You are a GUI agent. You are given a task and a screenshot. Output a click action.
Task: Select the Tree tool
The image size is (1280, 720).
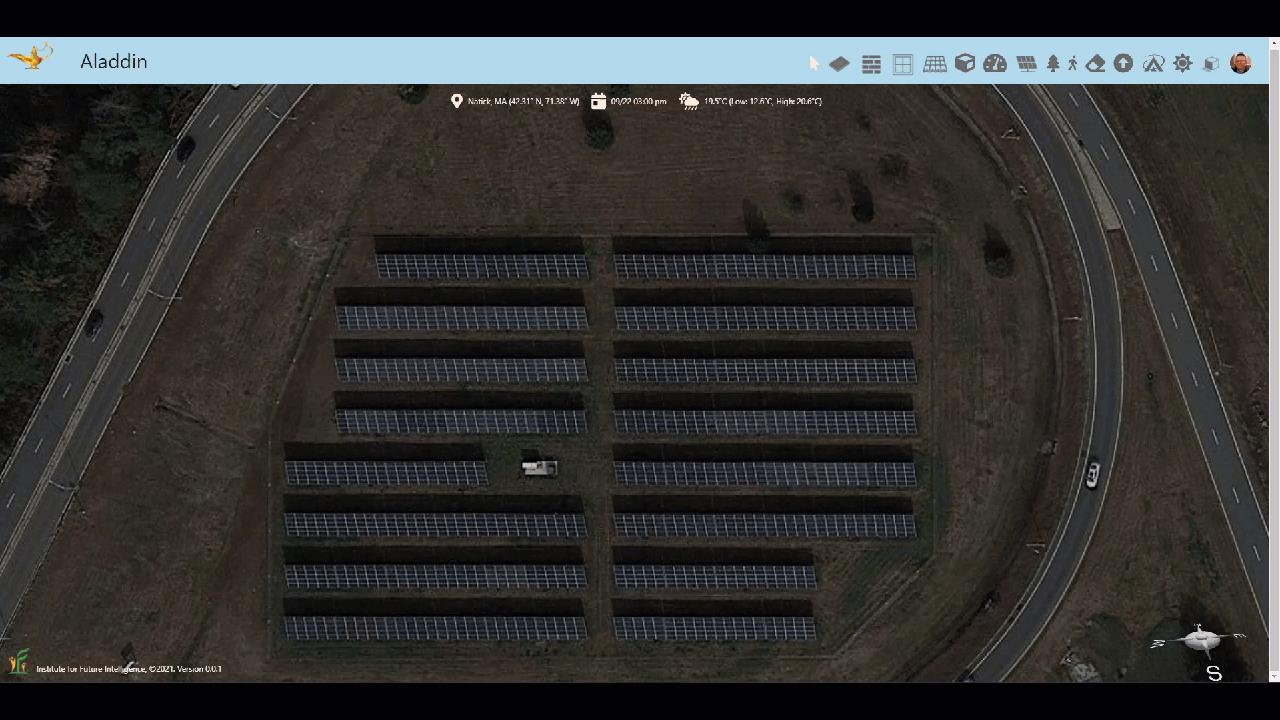click(1052, 64)
